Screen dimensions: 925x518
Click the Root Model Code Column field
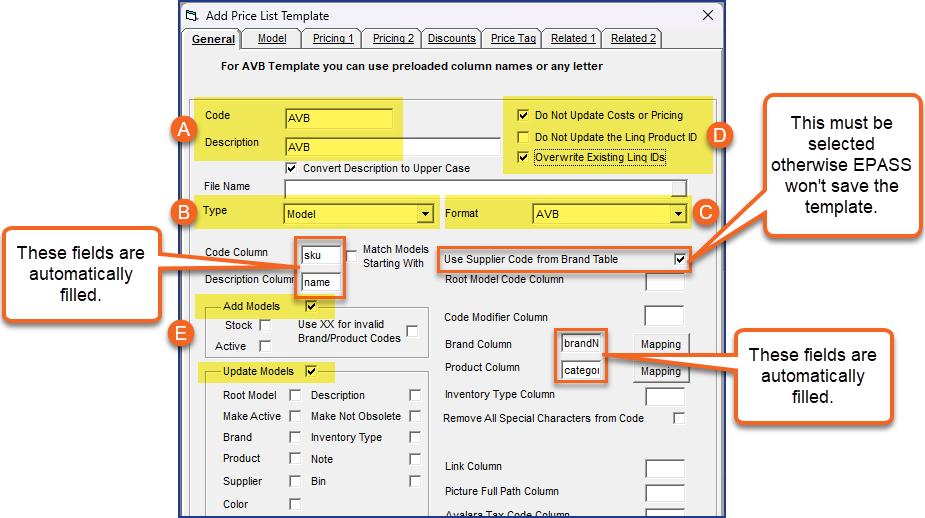point(665,282)
